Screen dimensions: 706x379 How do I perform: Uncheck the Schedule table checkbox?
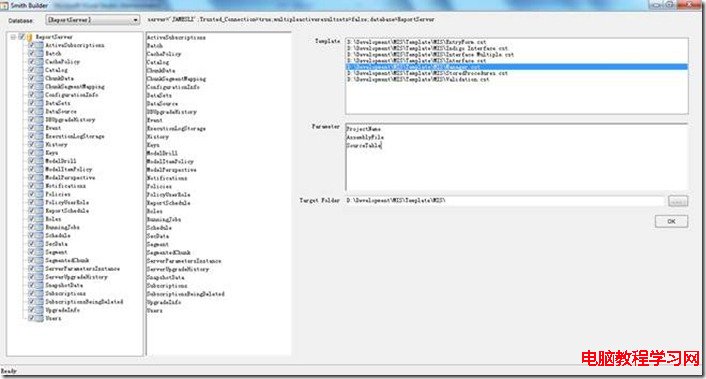click(31, 235)
